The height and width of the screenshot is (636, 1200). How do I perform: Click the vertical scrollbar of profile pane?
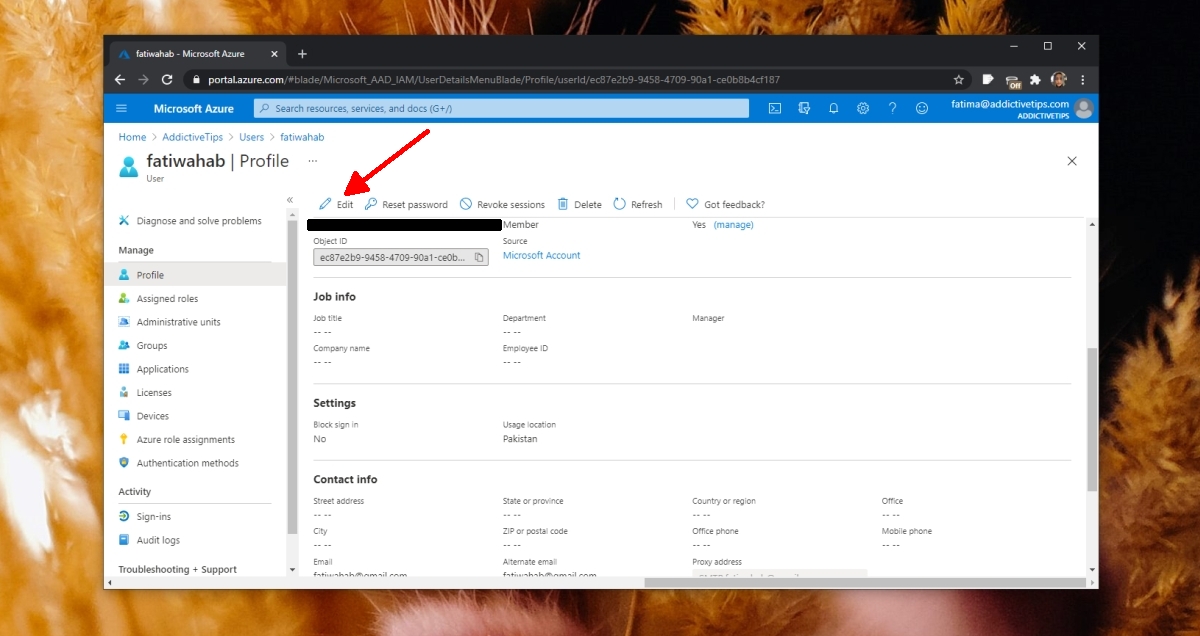[1092, 420]
